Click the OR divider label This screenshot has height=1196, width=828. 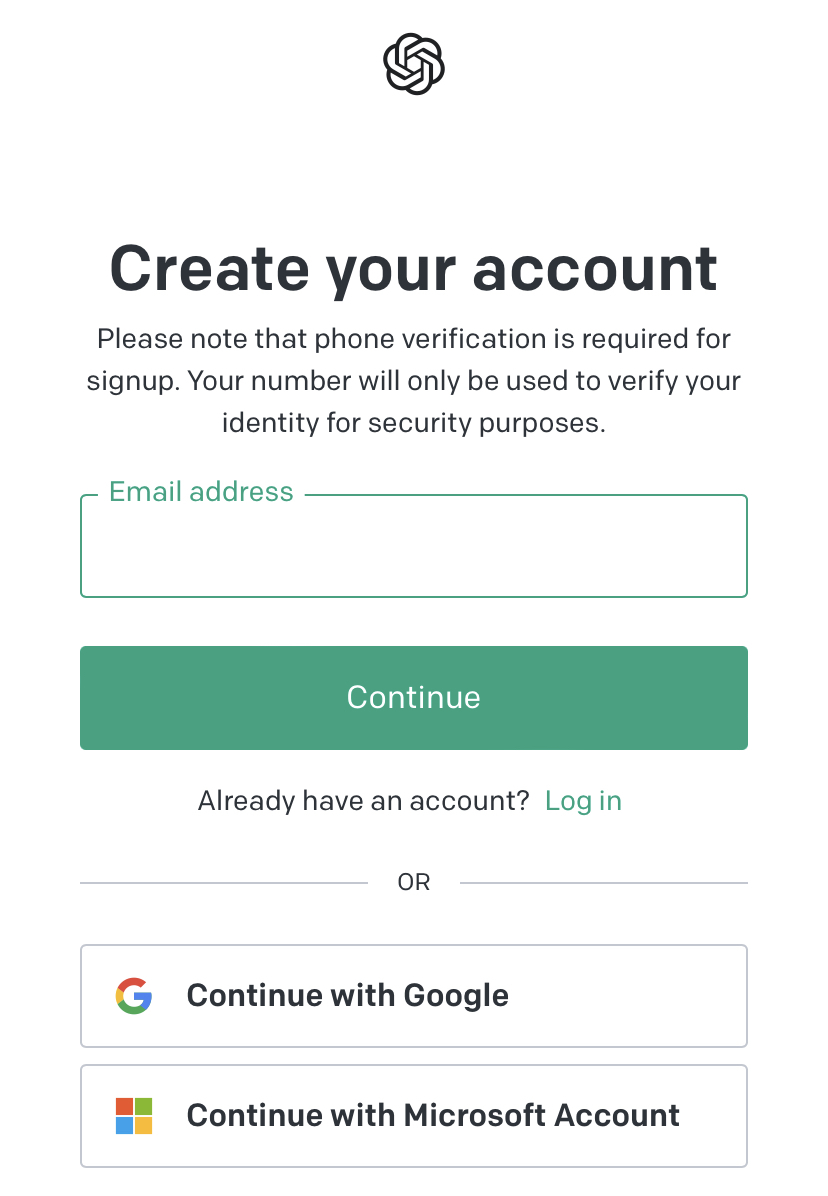point(413,883)
